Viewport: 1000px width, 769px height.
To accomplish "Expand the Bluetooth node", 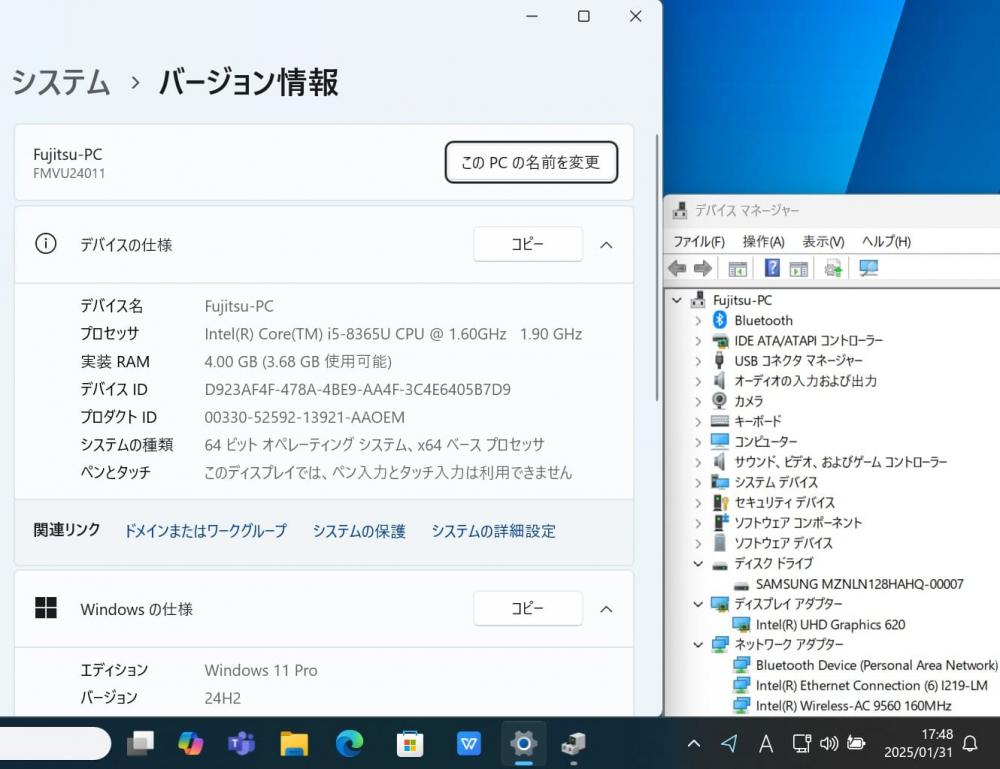I will (698, 321).
